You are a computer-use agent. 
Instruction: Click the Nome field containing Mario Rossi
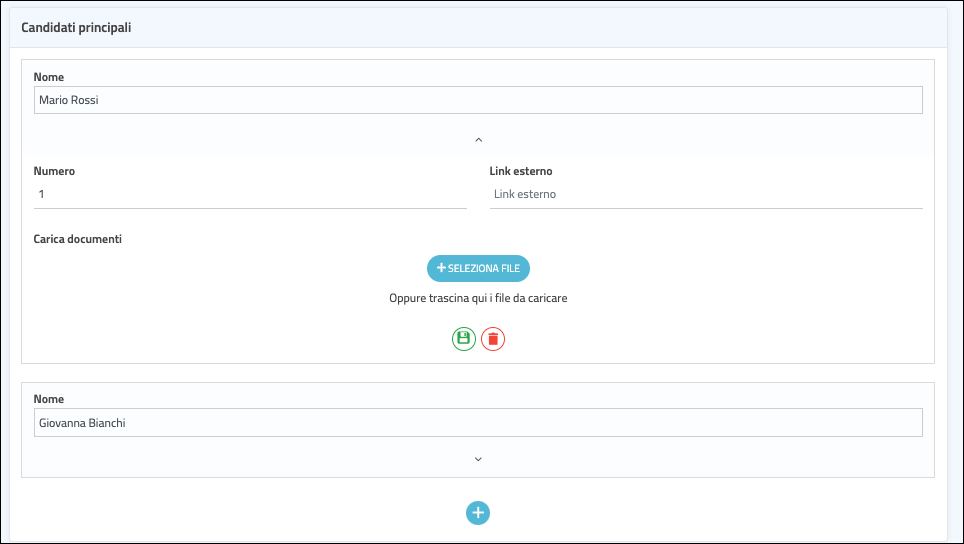coord(477,100)
